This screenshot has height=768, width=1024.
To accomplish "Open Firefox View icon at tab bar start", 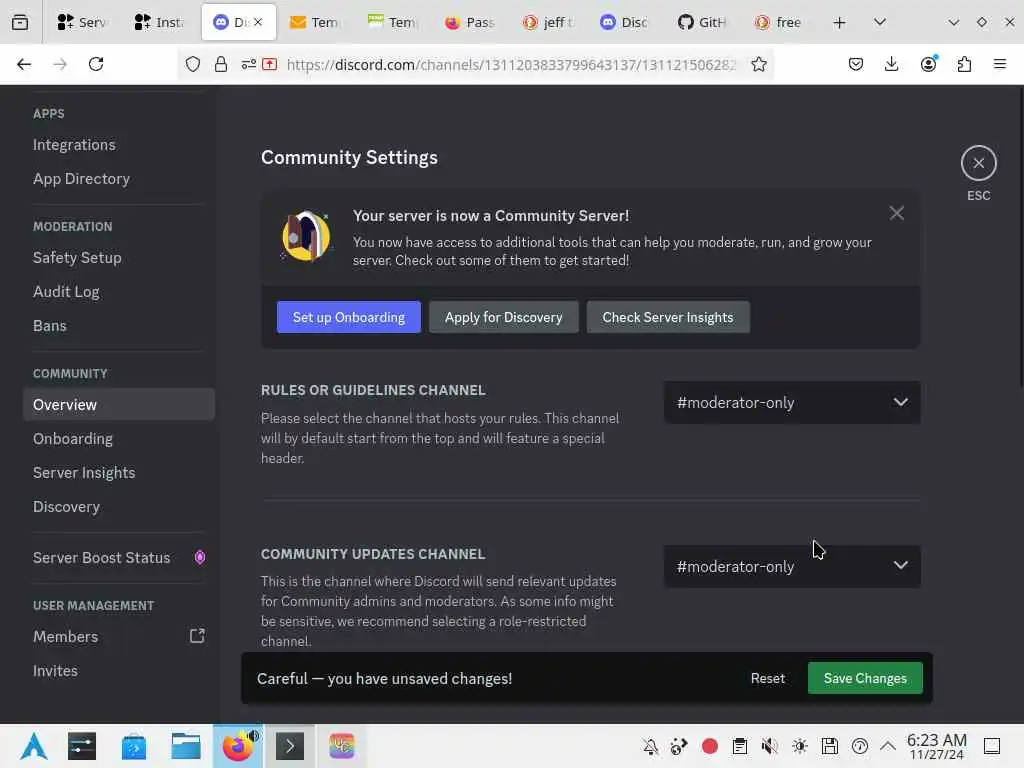I will tap(20, 23).
